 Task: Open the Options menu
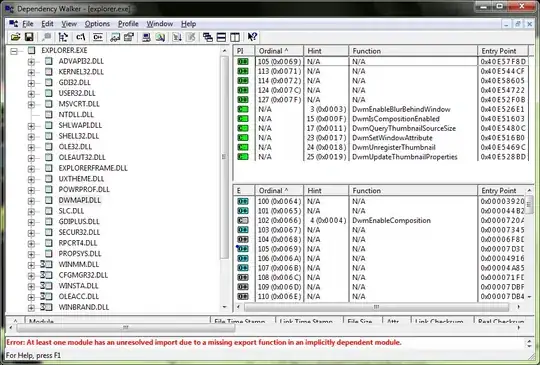[97, 24]
